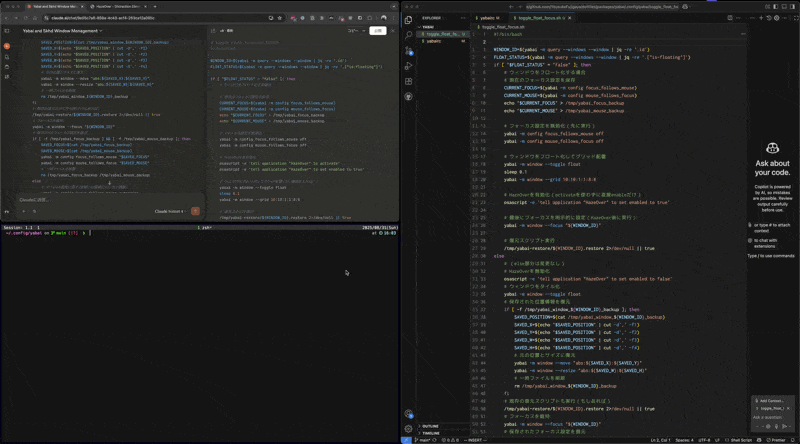Image resolution: width=800 pixels, height=444 pixels.
Task: Open the Accounts icon in VS Code activity bar
Action: [x=408, y=414]
